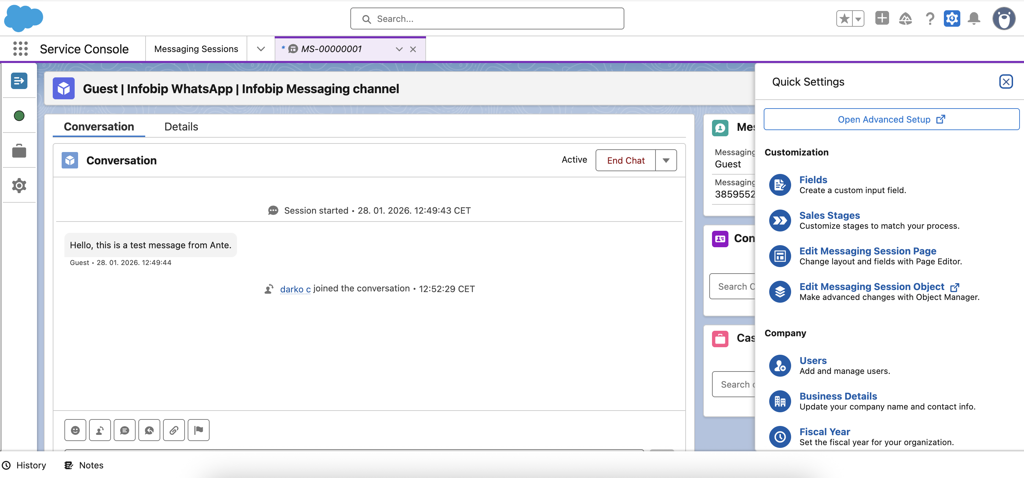This screenshot has height=478, width=1024.
Task: Click the raise flag icon
Action: click(199, 430)
